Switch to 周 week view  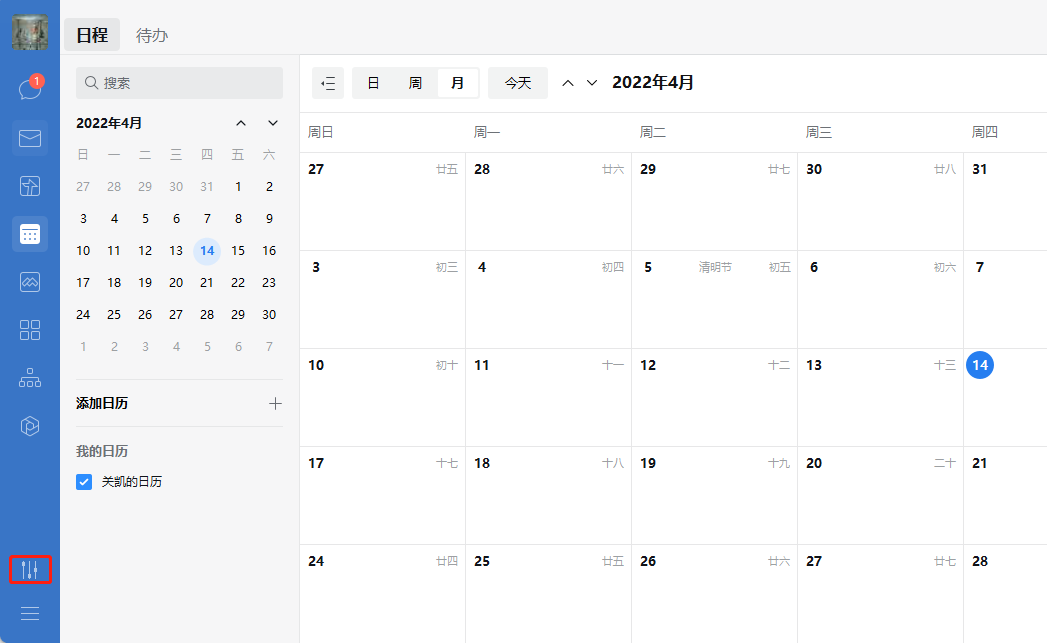[x=415, y=84]
